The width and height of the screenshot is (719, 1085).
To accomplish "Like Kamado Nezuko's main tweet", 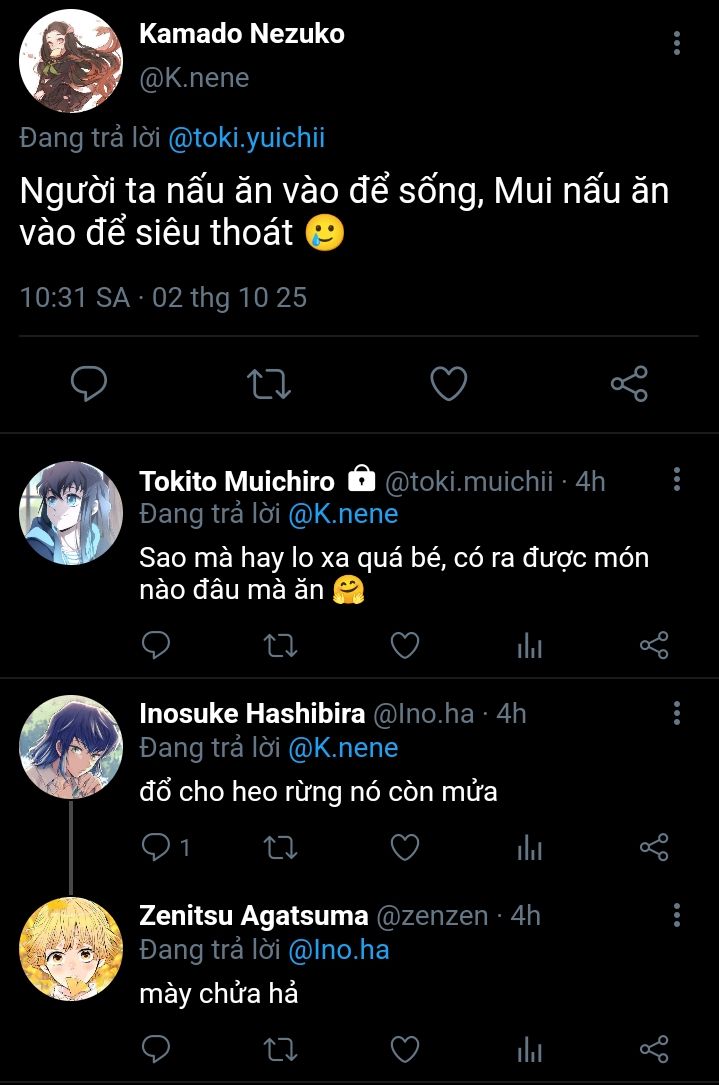I will pyautogui.click(x=448, y=384).
